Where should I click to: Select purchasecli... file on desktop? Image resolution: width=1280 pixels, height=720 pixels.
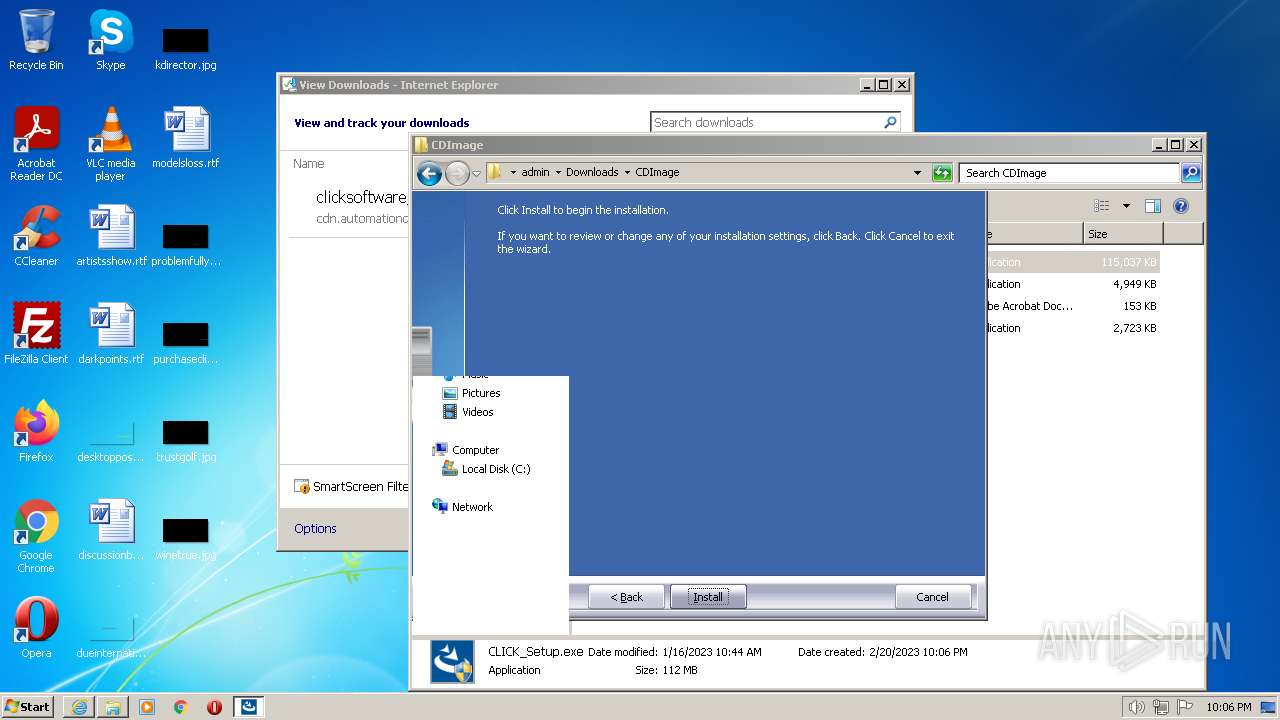[186, 343]
